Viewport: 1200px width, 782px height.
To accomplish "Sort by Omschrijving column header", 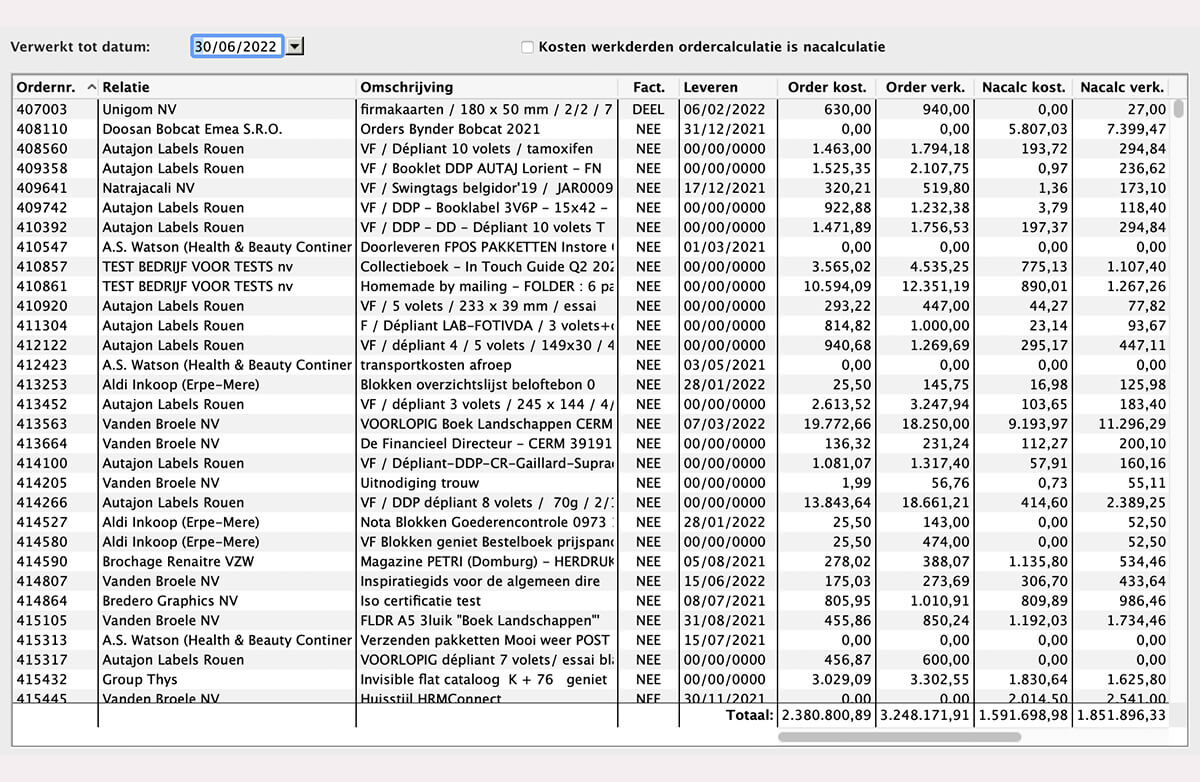I will pos(487,87).
